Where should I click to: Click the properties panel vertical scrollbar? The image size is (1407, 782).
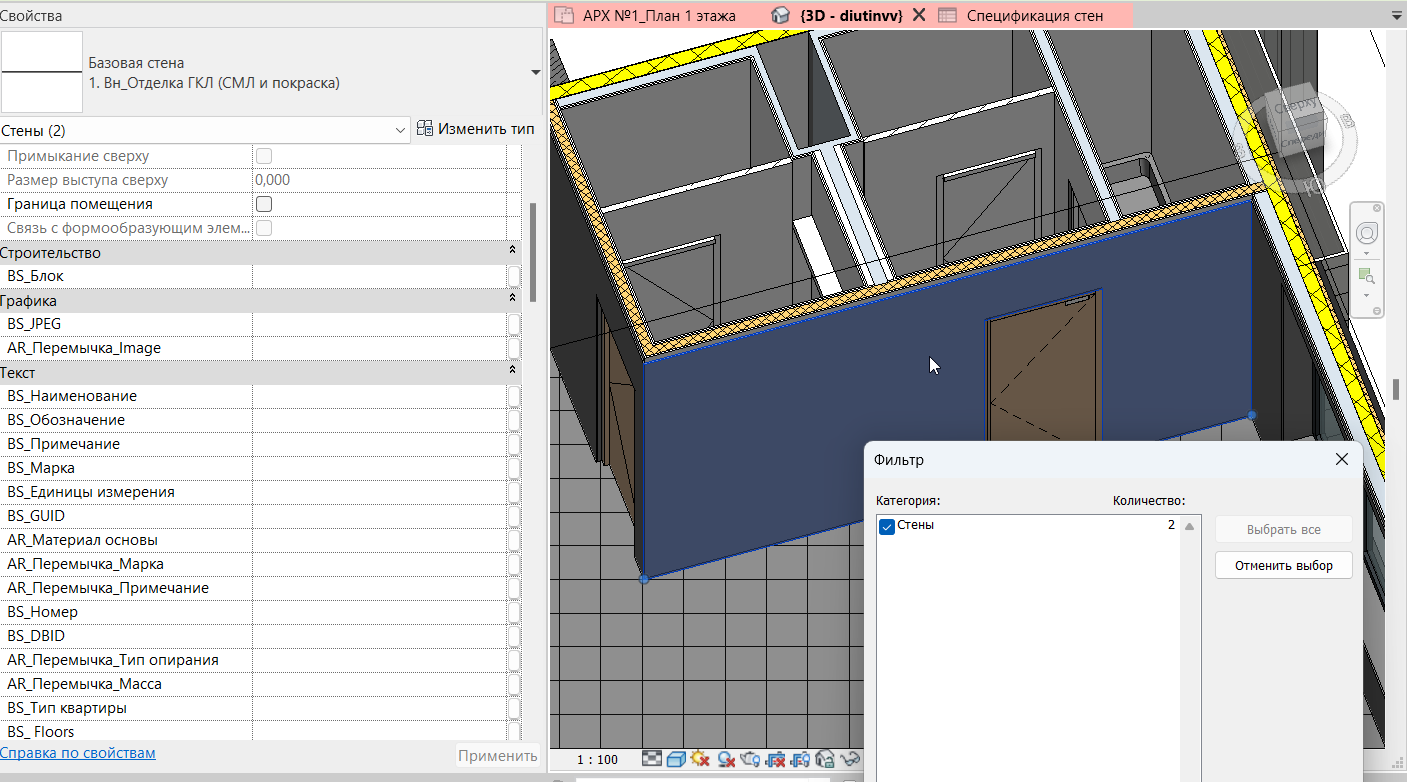pos(533,250)
